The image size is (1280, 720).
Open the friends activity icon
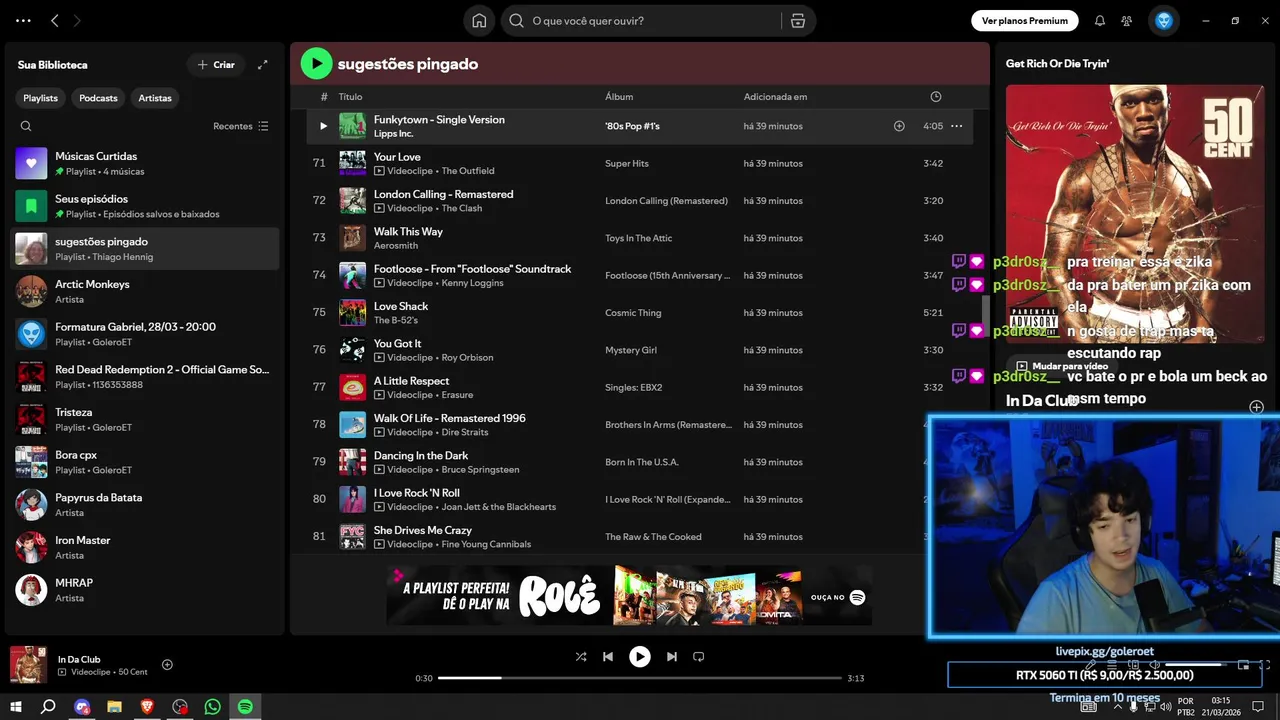[x=1127, y=21]
